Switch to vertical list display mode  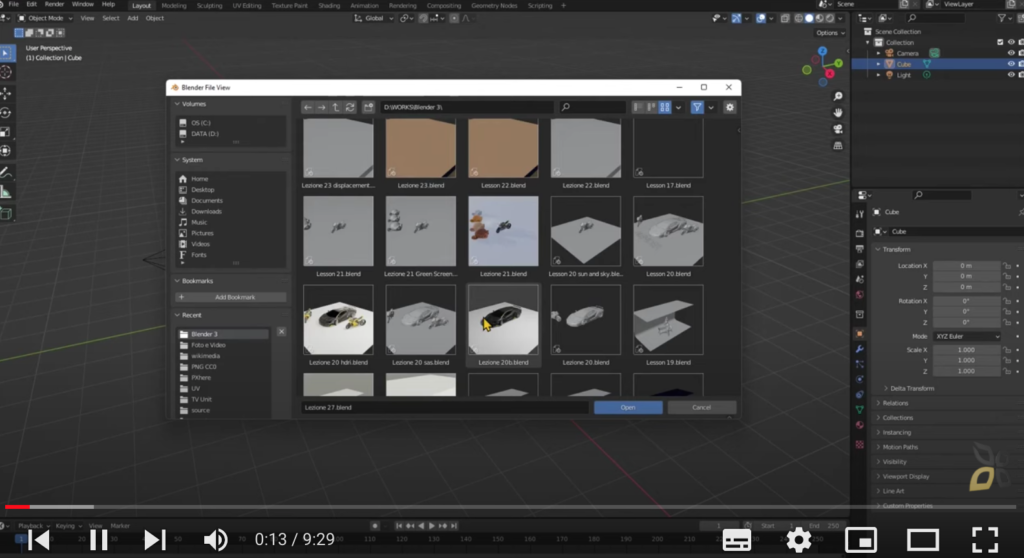[637, 107]
